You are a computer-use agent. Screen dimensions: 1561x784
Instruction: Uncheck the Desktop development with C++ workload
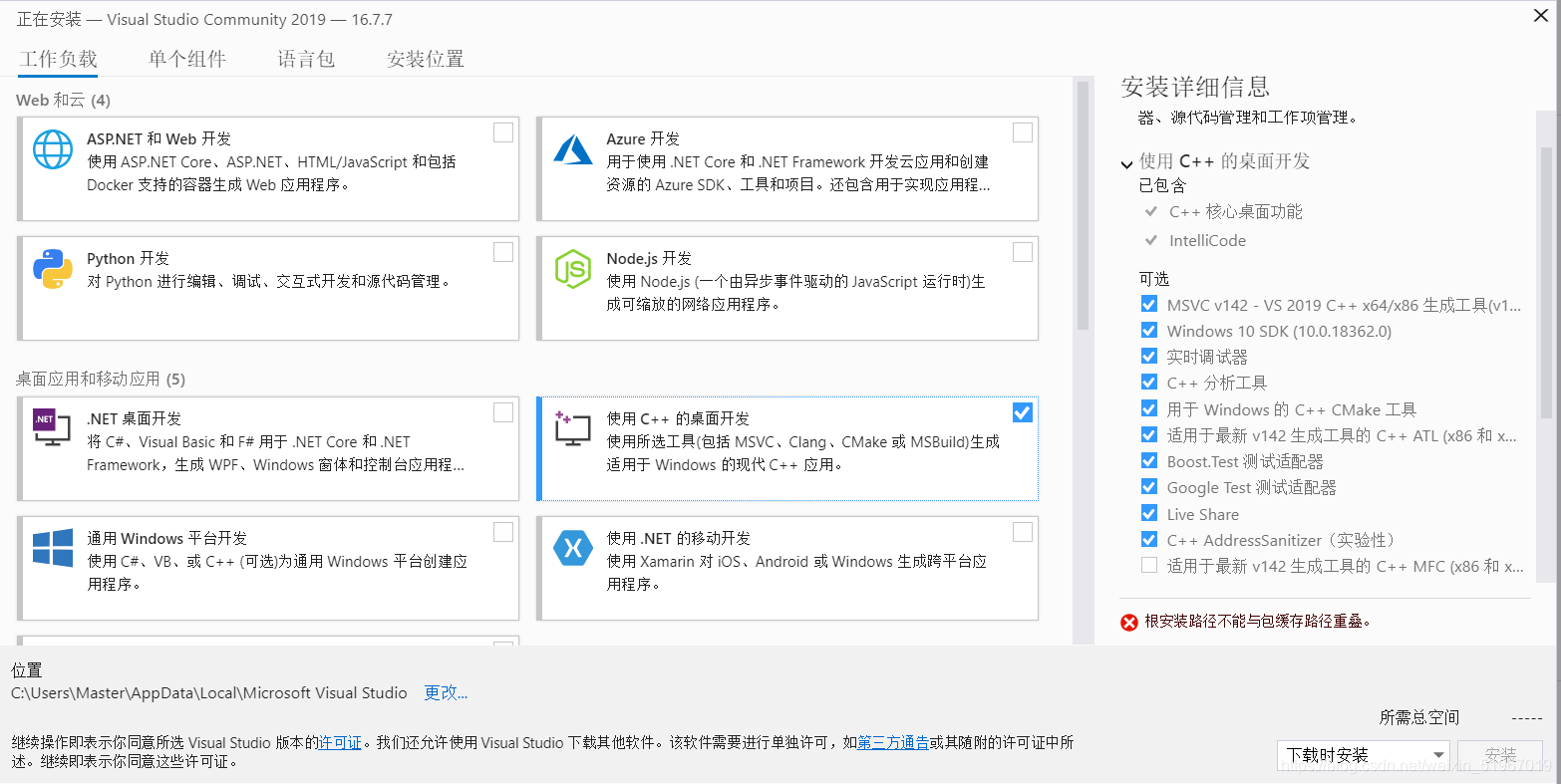[x=1023, y=412]
